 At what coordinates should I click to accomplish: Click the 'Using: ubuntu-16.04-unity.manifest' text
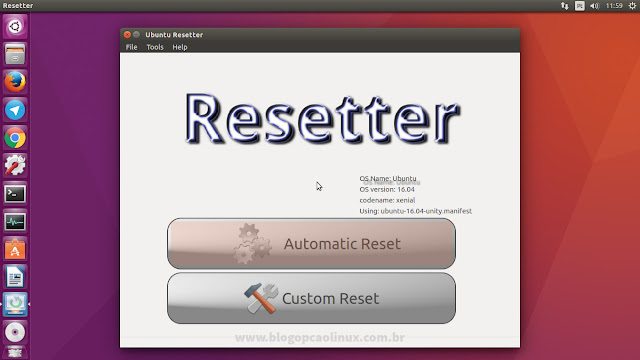(416, 211)
